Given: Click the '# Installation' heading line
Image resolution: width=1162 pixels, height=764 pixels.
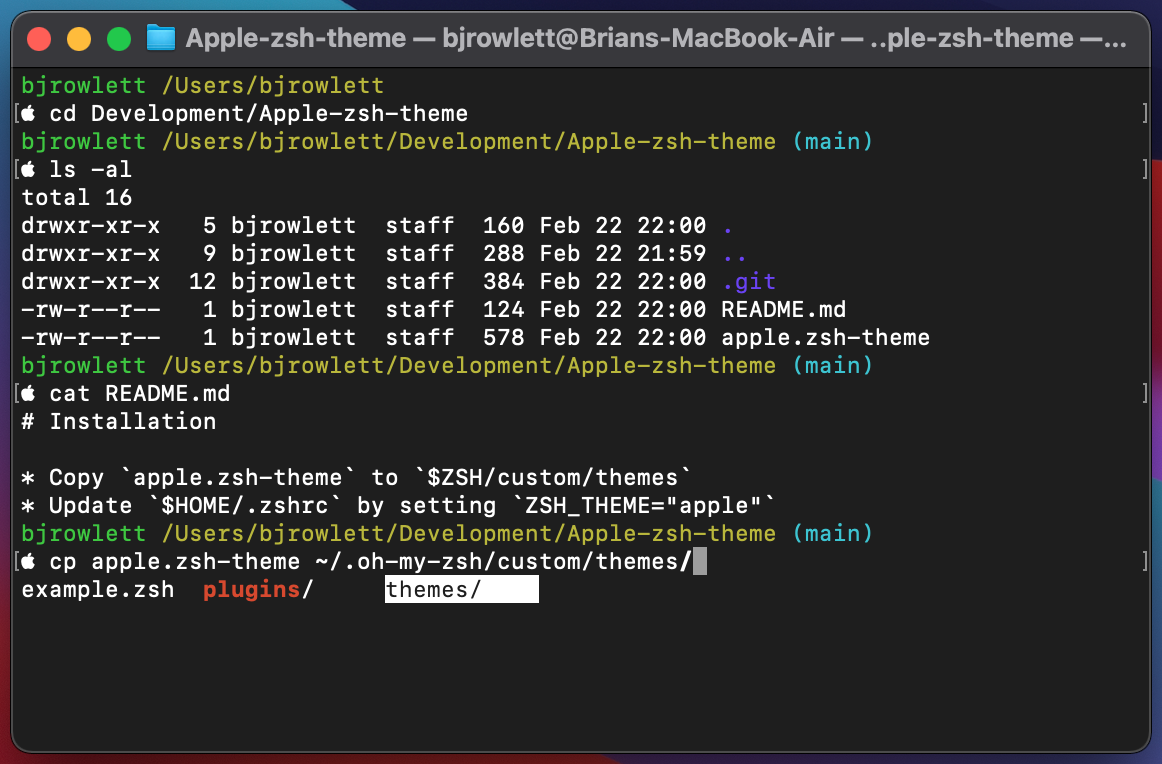Looking at the screenshot, I should tap(119, 422).
